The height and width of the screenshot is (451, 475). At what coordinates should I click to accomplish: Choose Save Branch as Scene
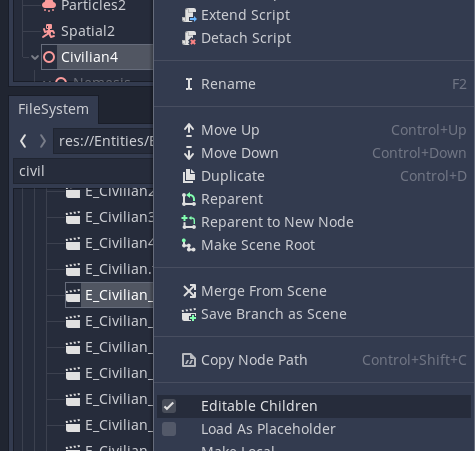click(314, 314)
